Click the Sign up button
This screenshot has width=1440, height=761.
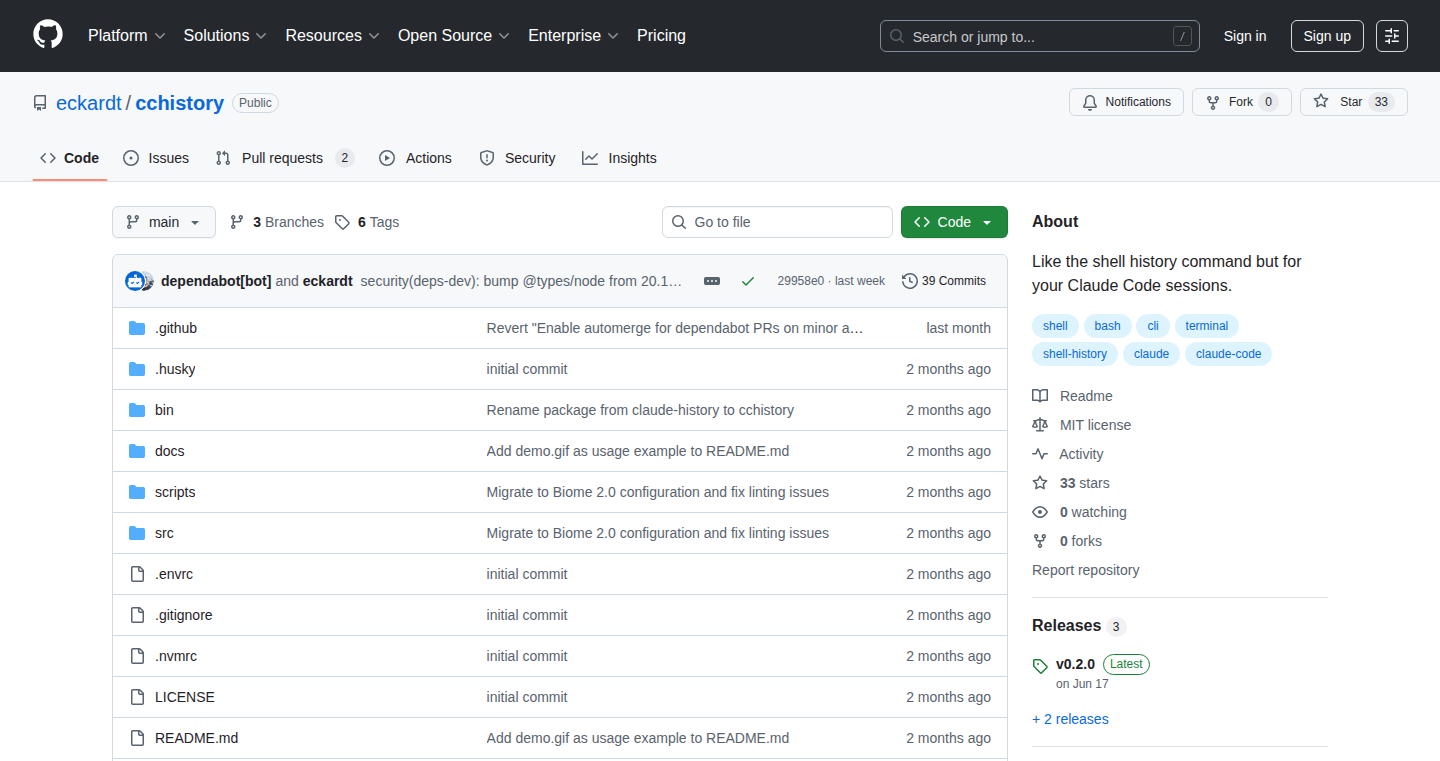(x=1327, y=36)
